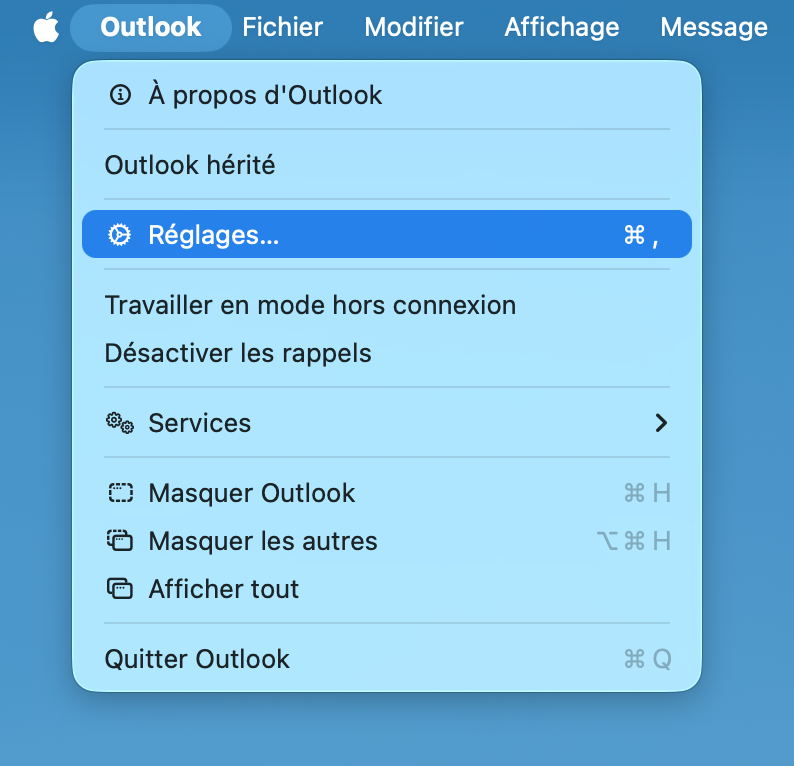Click the ⌘, shortcut on Réglages row
794x766 pixels.
pos(641,235)
